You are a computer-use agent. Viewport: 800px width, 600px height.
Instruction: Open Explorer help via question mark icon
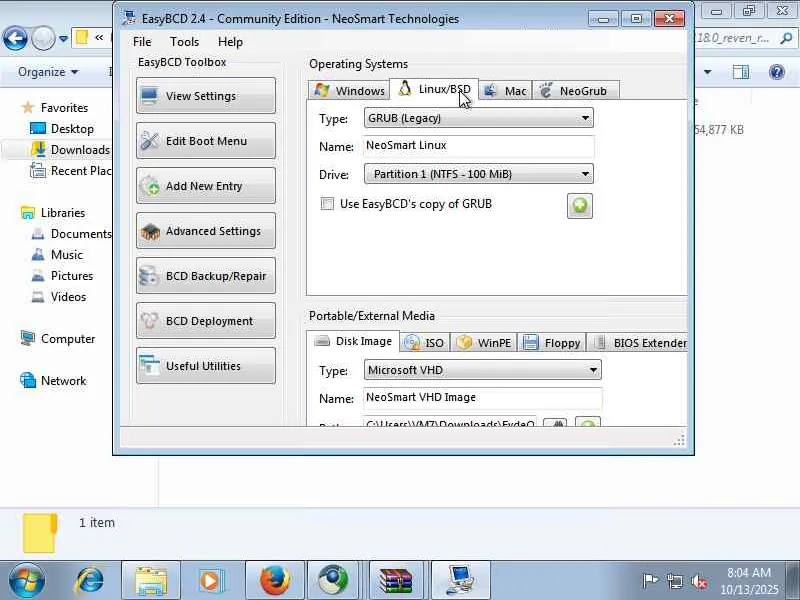[777, 72]
